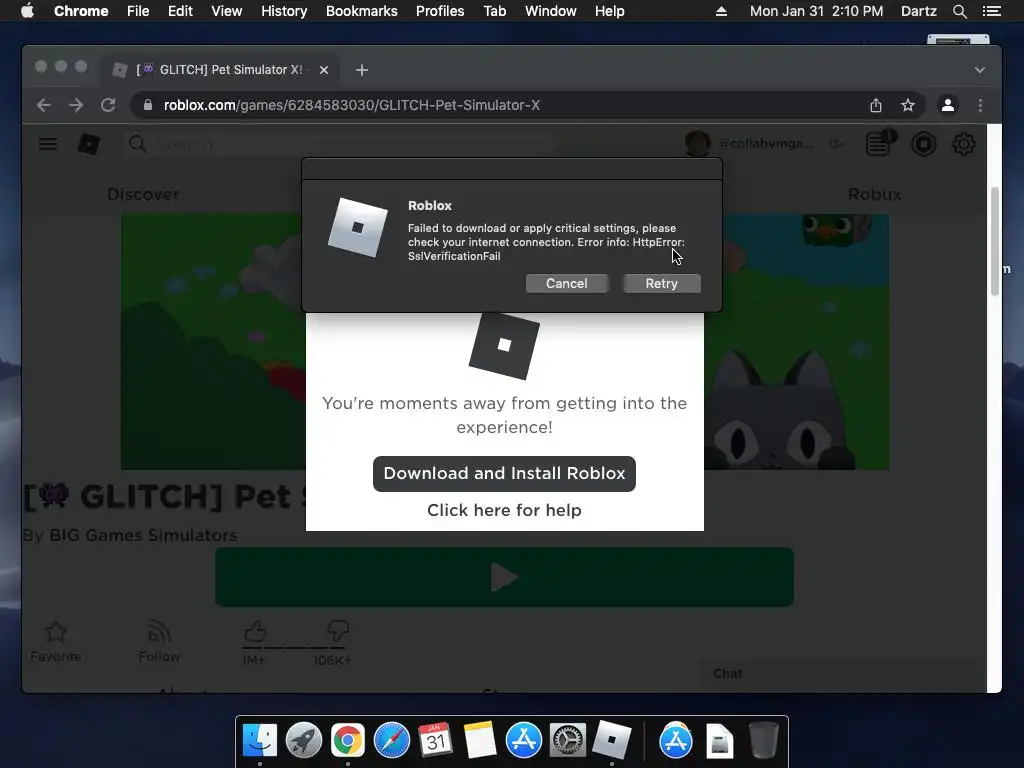Open Finder from the Dock
The image size is (1024, 768).
pos(260,741)
